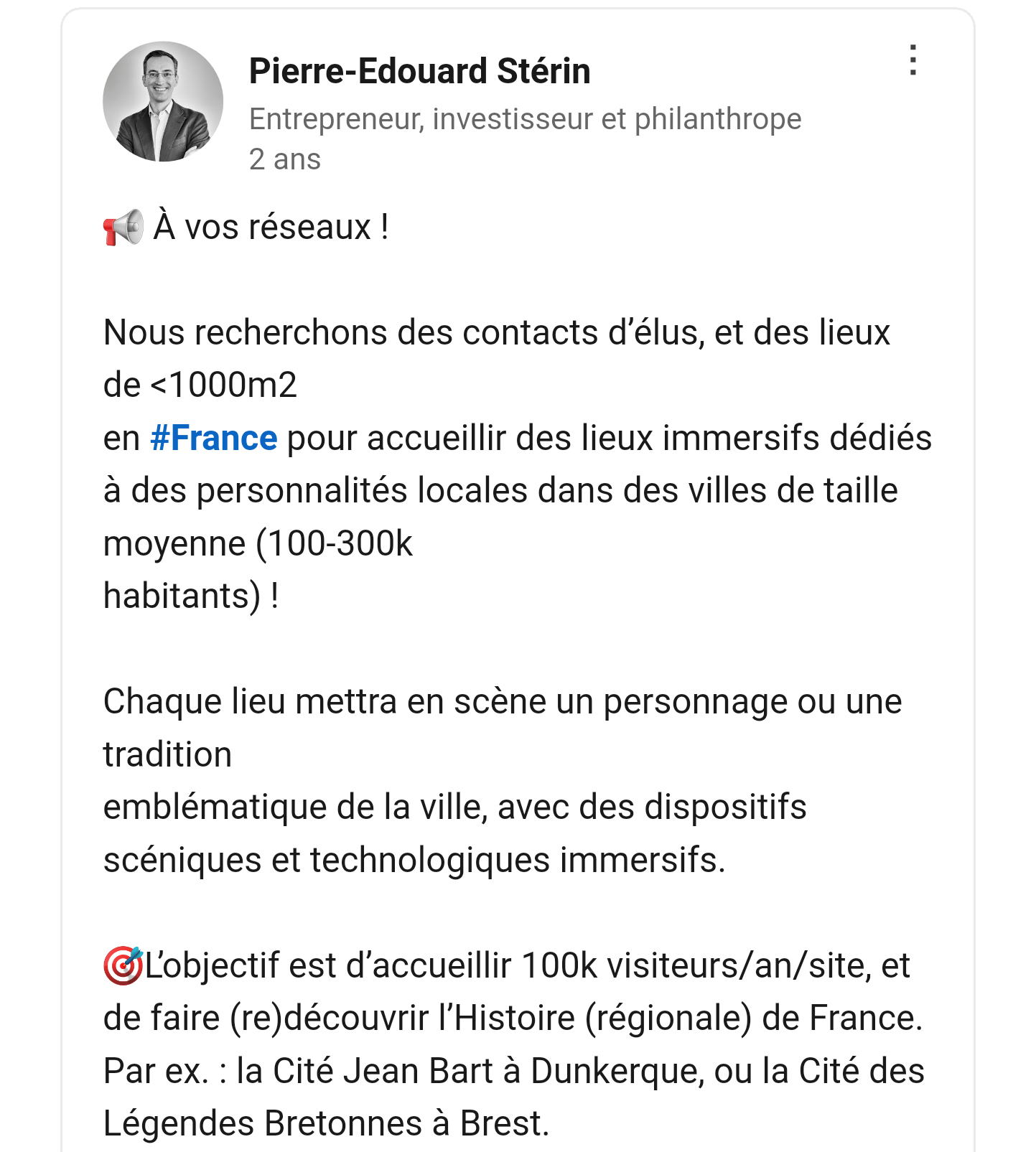The image size is (1036, 1152).
Task: Click the "de <1000m2" line
Action: click(200, 385)
